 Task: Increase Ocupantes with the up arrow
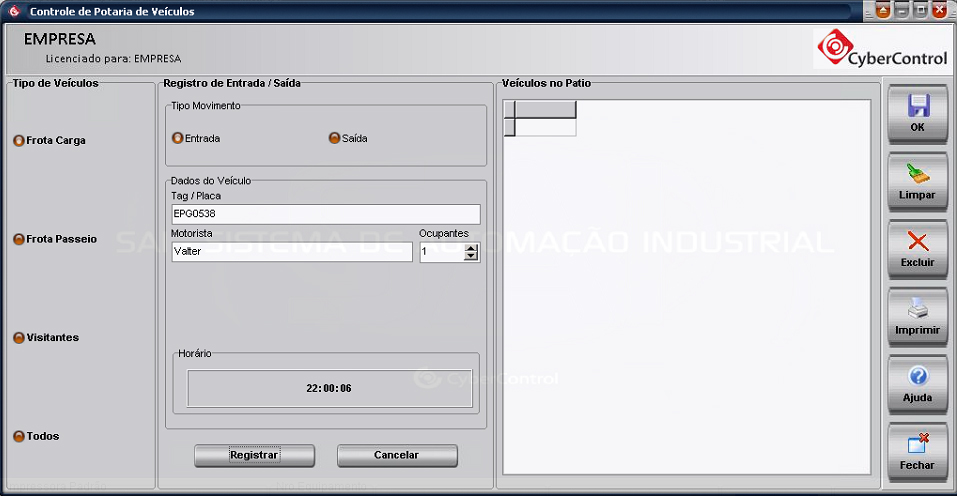click(x=471, y=248)
